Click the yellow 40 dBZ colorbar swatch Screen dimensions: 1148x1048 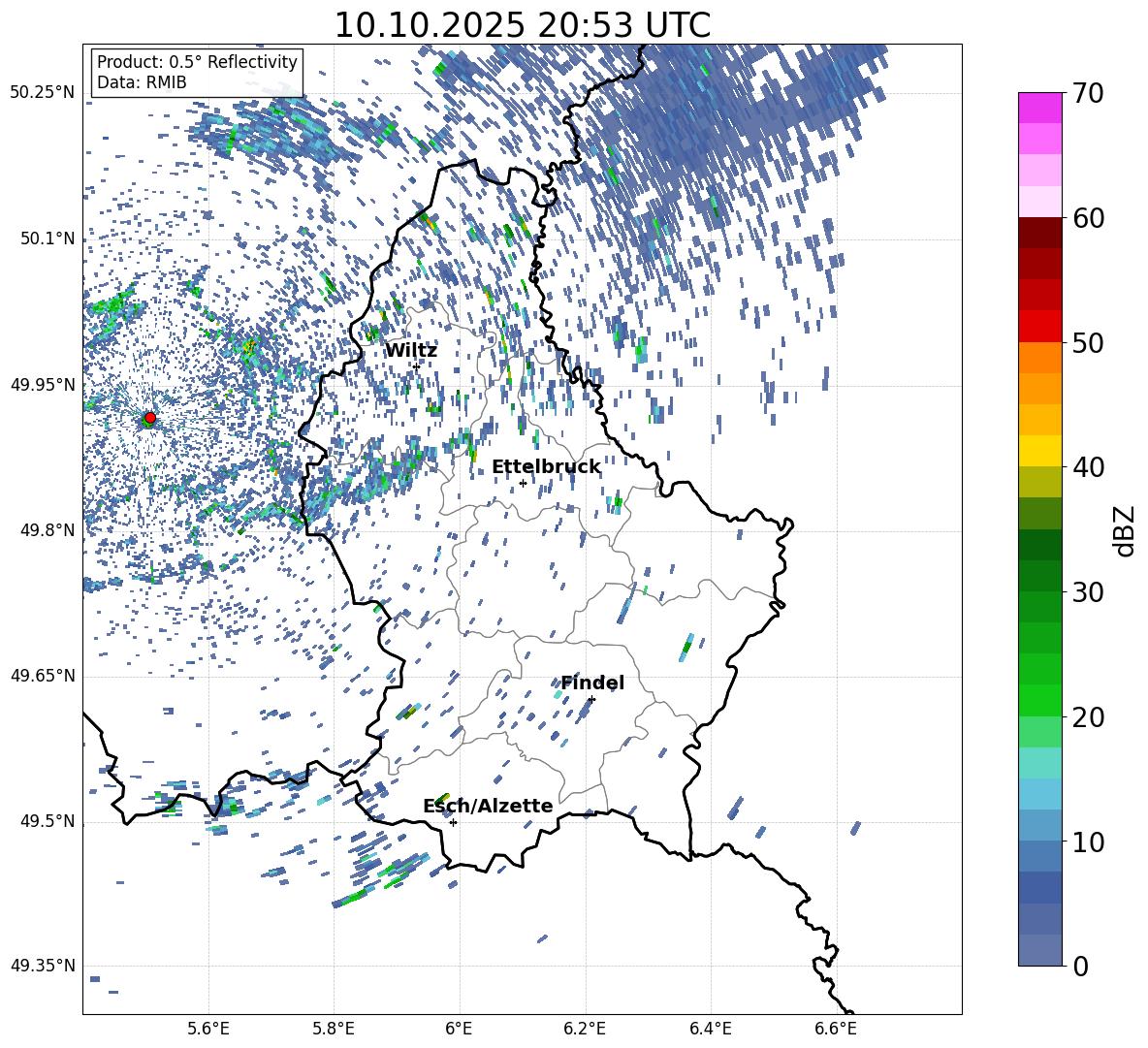click(x=1039, y=451)
